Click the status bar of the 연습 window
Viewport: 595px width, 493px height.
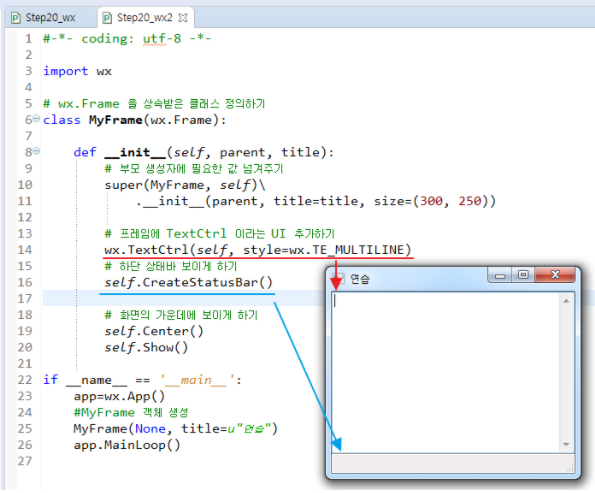tap(453, 463)
